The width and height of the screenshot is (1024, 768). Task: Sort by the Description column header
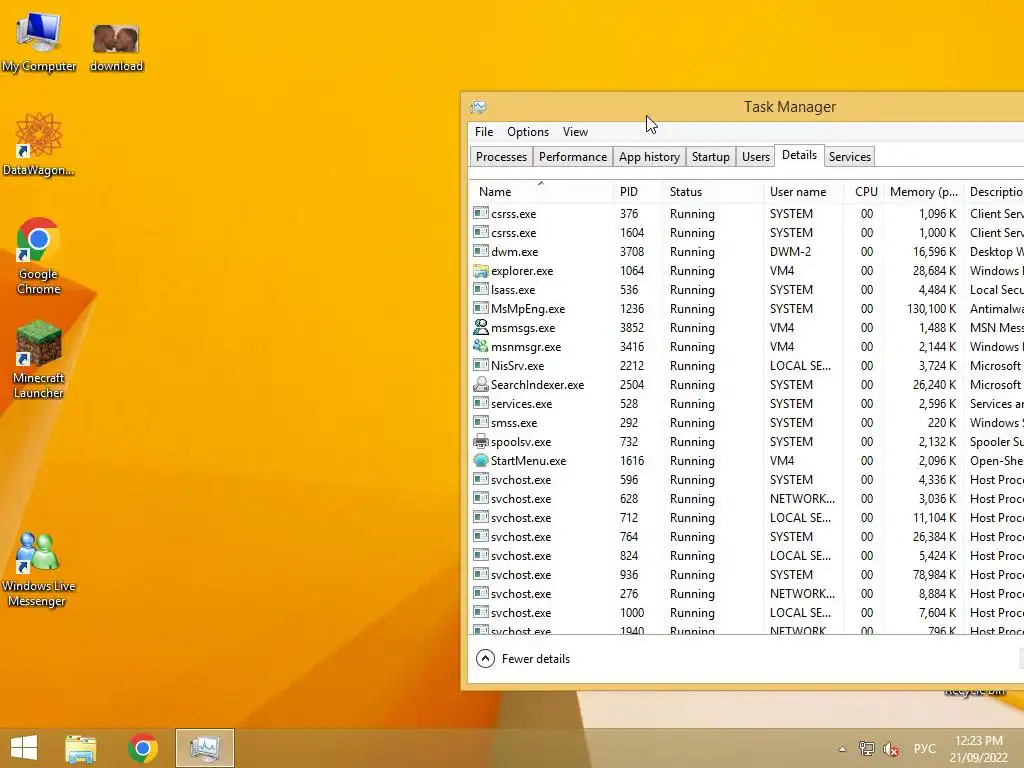pyautogui.click(x=995, y=191)
